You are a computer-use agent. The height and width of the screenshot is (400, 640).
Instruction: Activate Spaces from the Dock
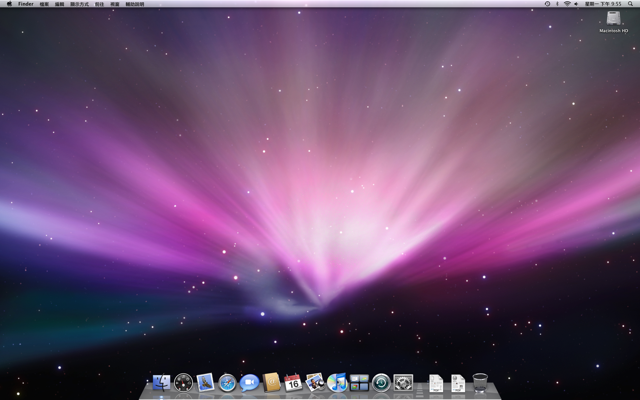click(359, 383)
